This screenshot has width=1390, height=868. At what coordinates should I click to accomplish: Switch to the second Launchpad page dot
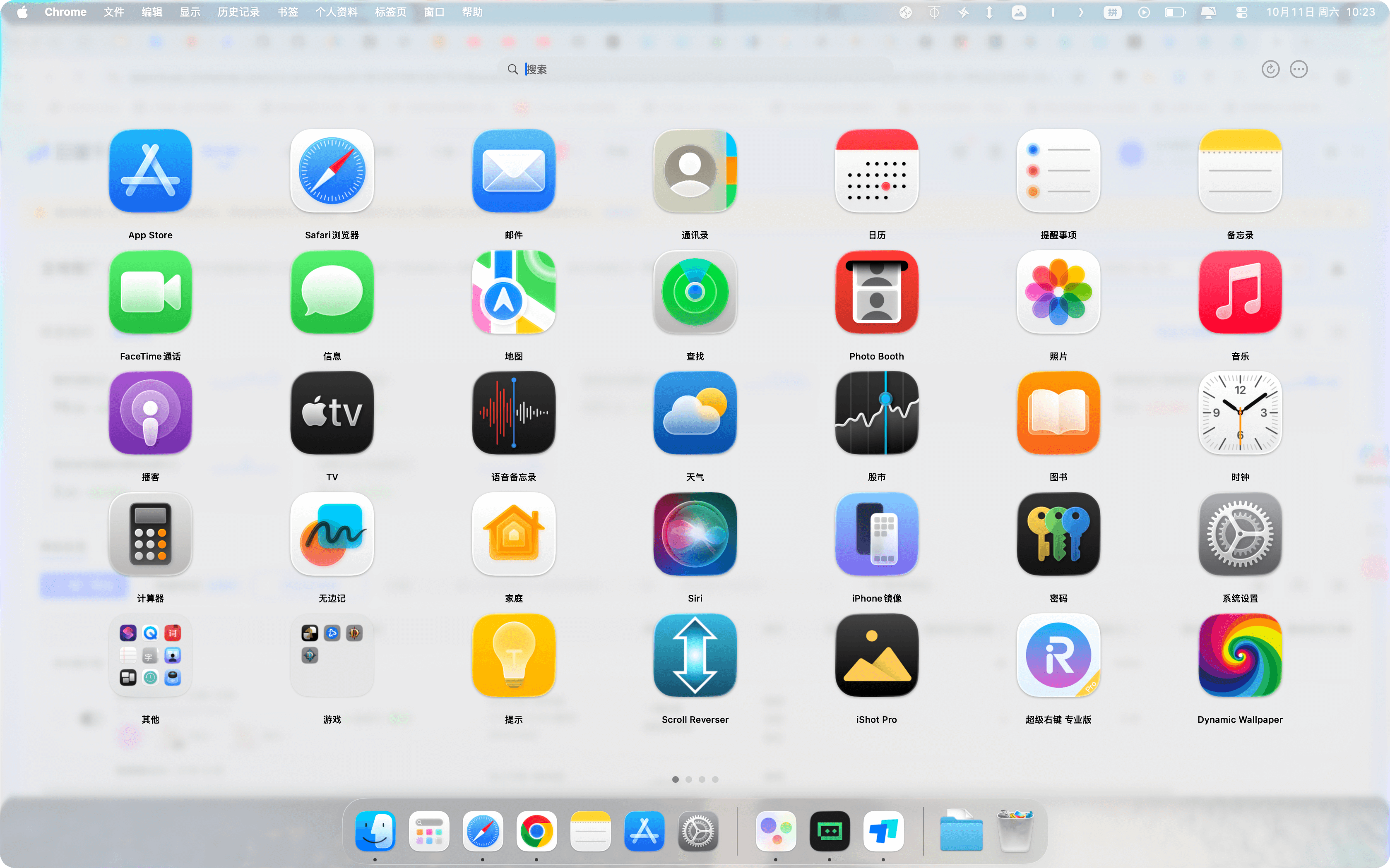coord(689,779)
